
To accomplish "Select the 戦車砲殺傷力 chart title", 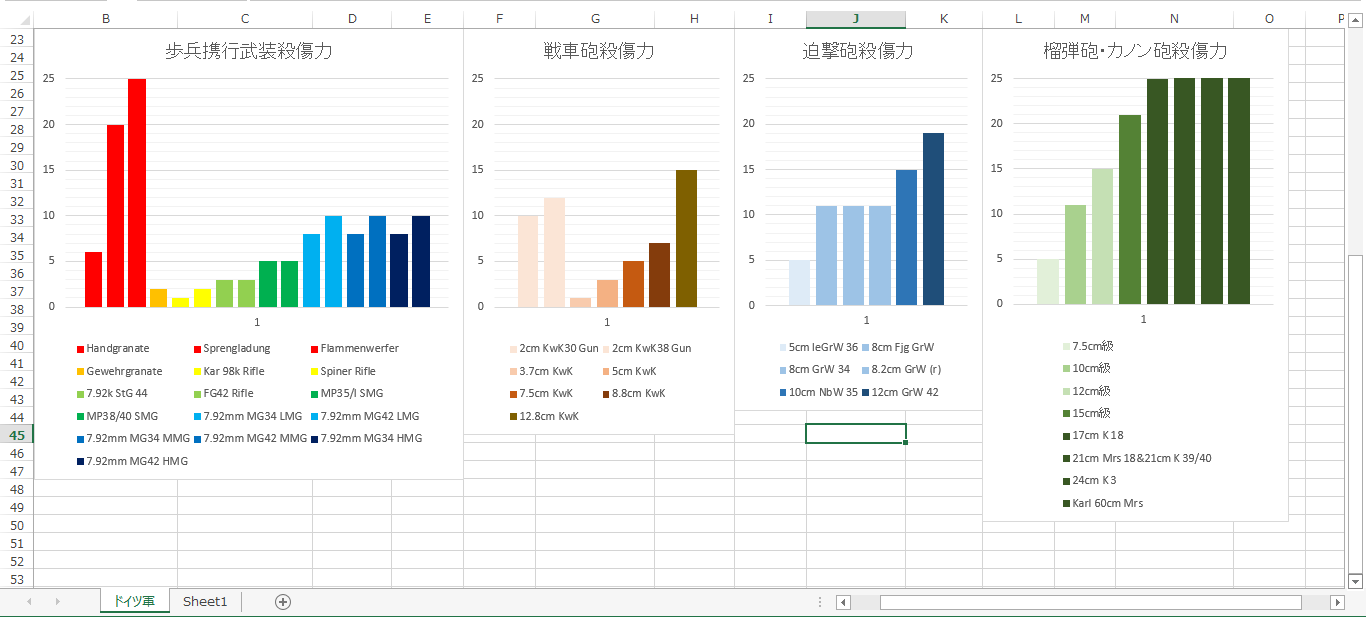I will point(598,52).
